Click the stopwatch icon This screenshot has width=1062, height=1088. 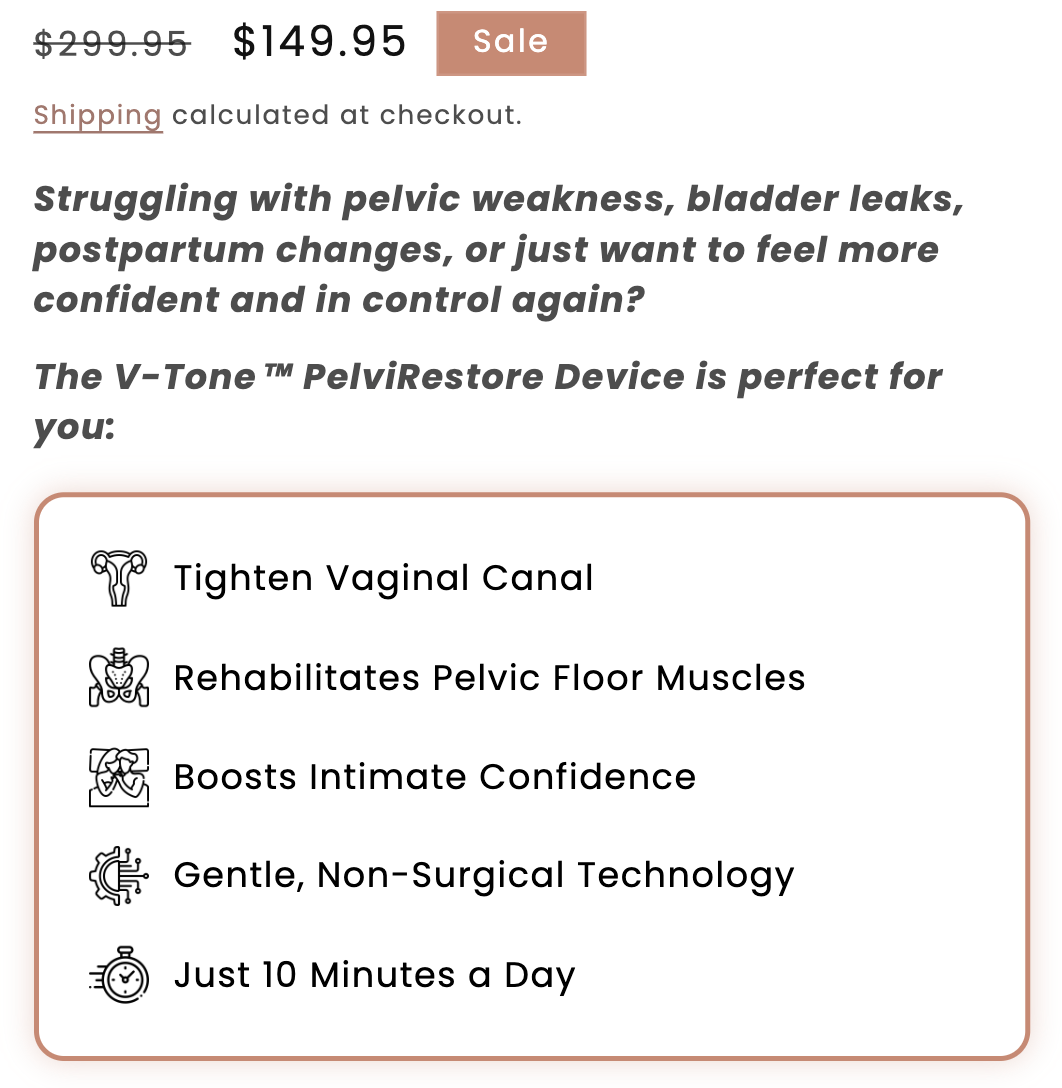[119, 974]
